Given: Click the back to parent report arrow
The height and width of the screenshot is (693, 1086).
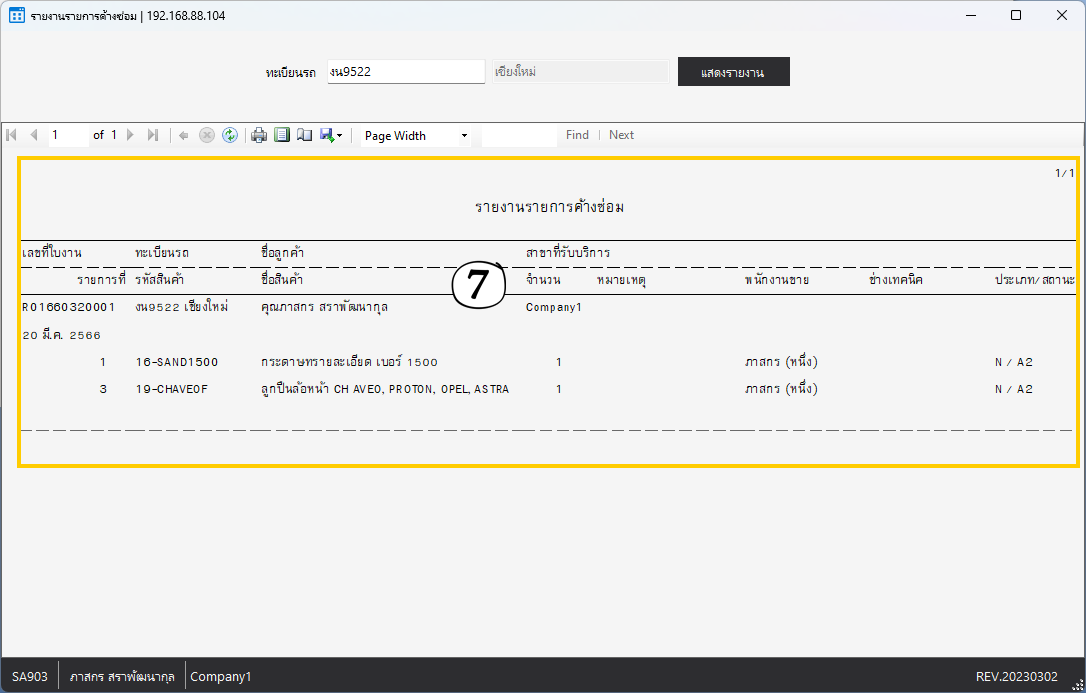Looking at the screenshot, I should tap(184, 135).
